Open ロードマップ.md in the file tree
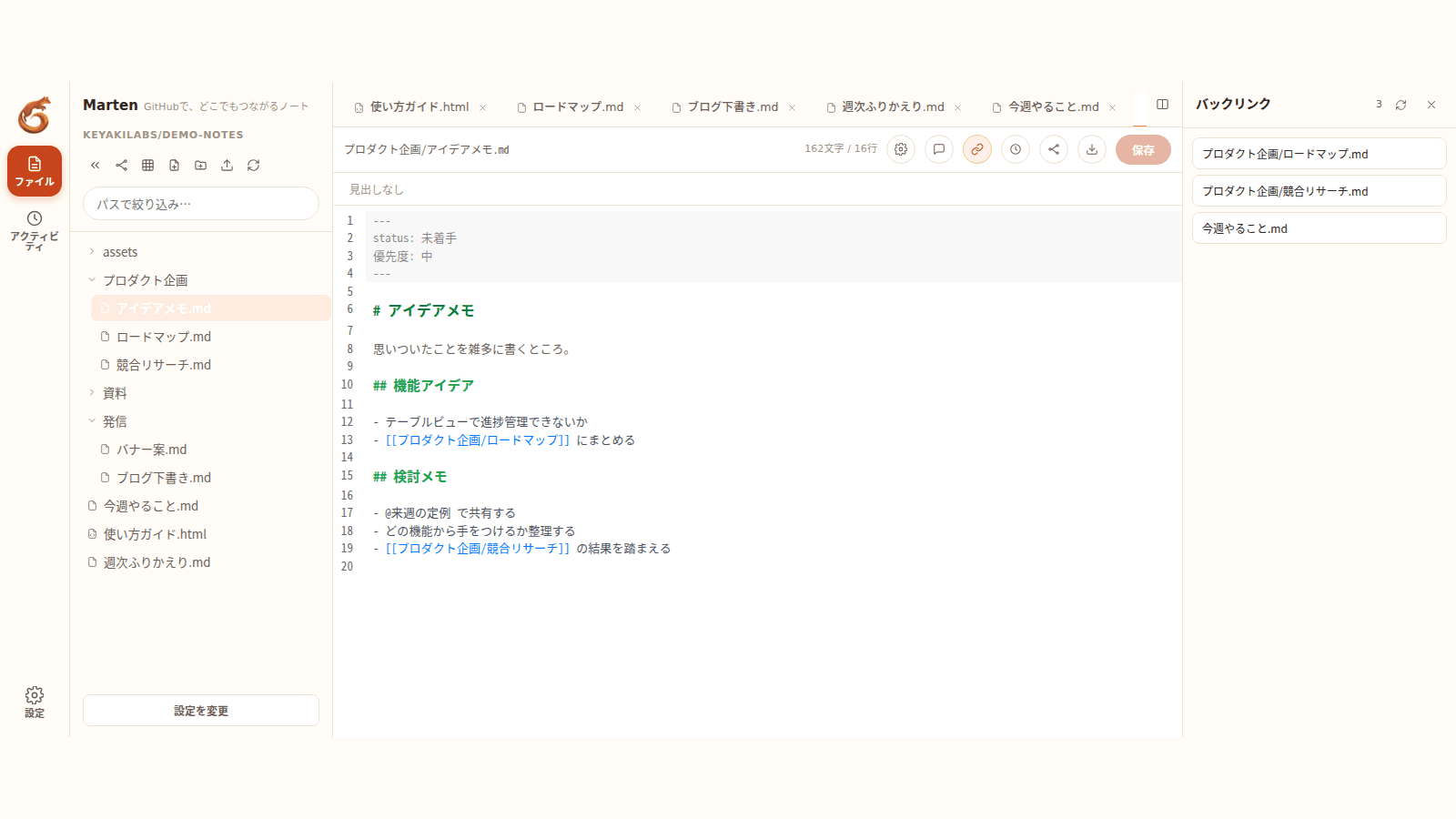The image size is (1456, 819). [210, 337]
